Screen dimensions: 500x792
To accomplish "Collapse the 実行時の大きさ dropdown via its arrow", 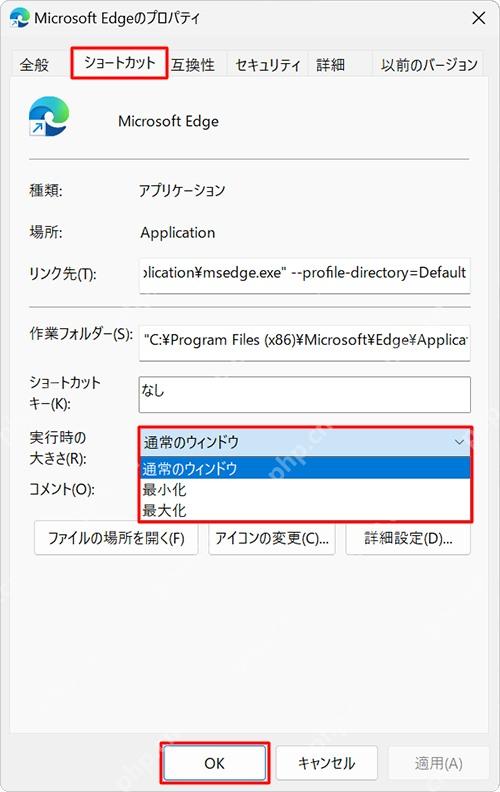I will (x=459, y=442).
